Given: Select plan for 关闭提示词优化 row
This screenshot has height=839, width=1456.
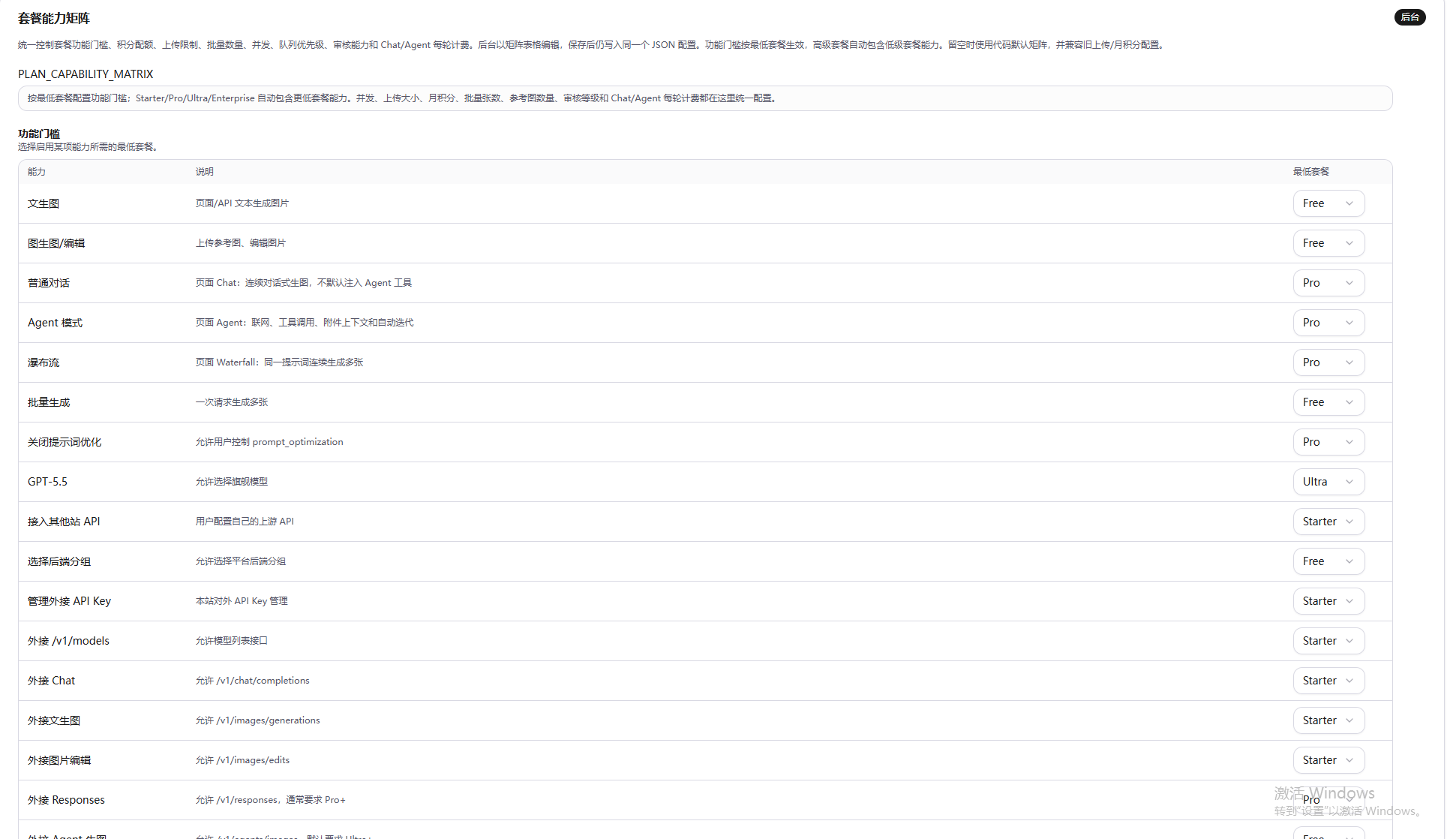Looking at the screenshot, I should tap(1328, 442).
